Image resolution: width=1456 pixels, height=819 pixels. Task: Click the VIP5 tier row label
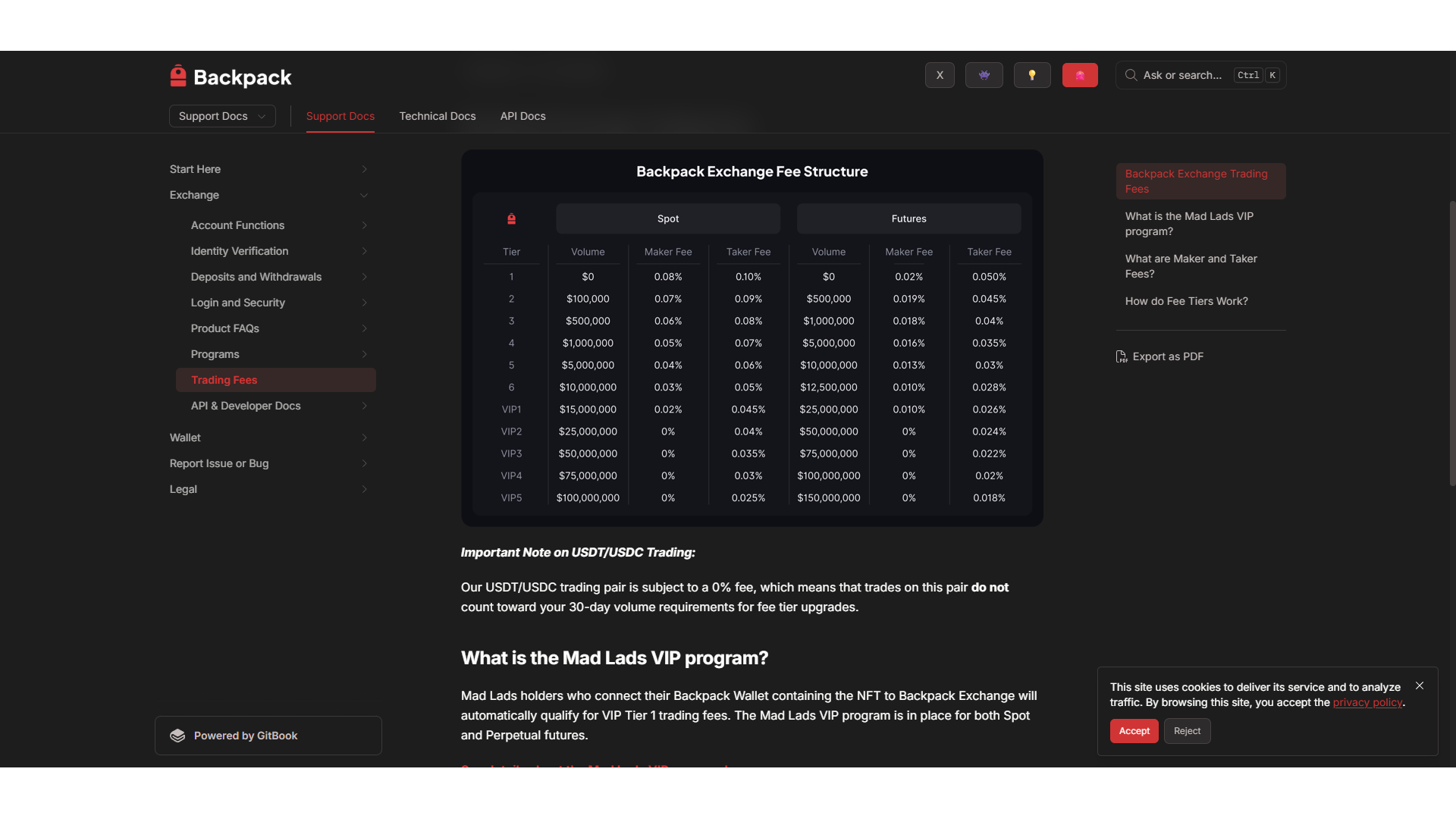511,498
